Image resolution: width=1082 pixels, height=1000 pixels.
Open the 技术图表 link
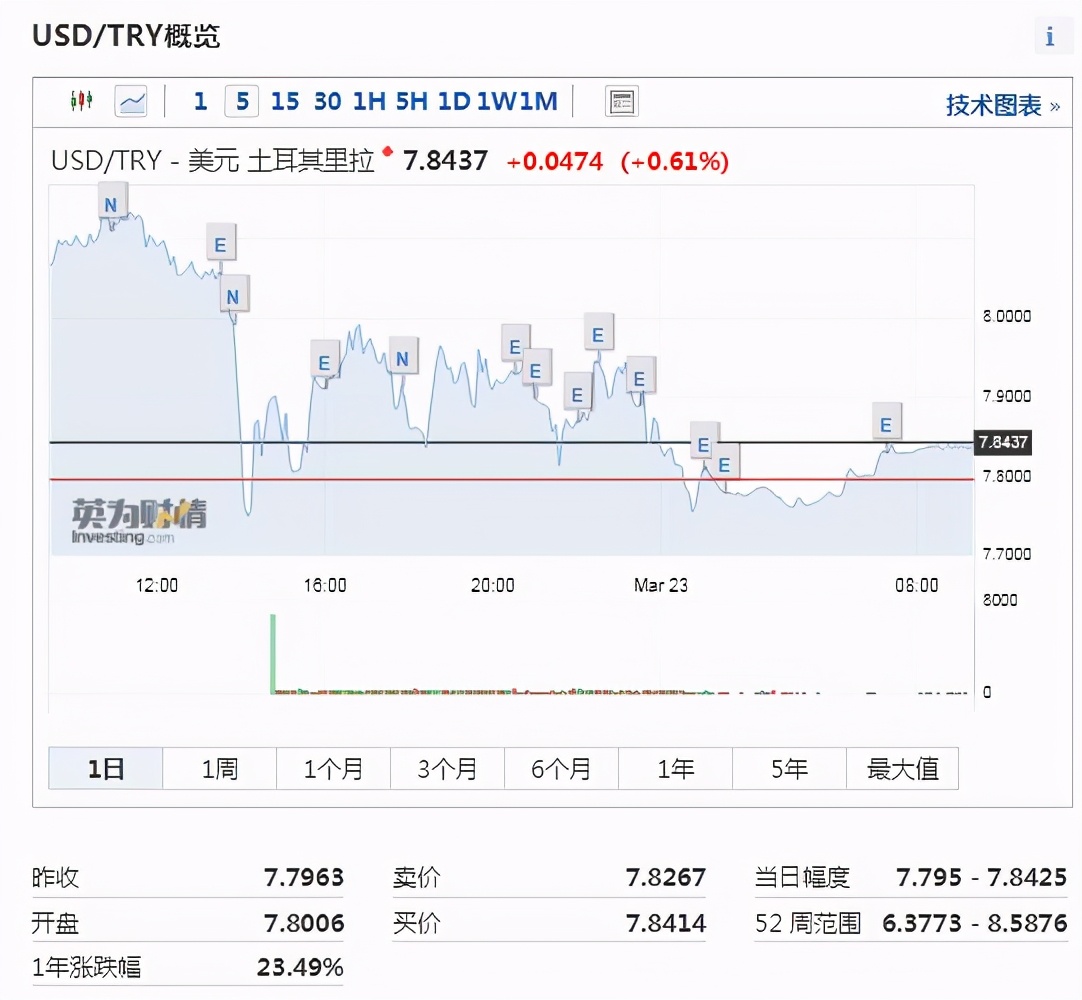[993, 104]
